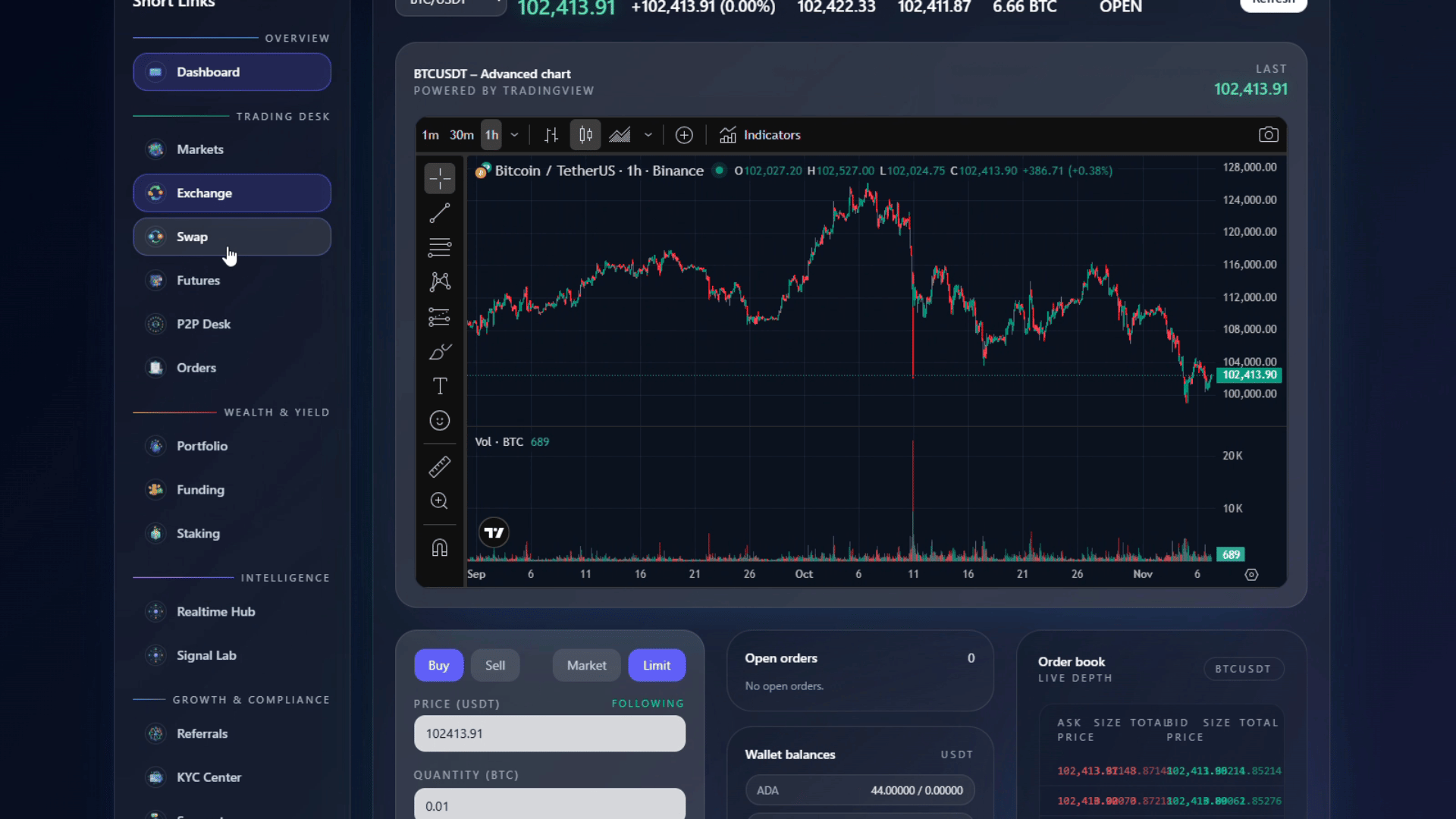Screen dimensions: 1456x819
Task: Select the crosshair cursor tool
Action: [x=440, y=178]
